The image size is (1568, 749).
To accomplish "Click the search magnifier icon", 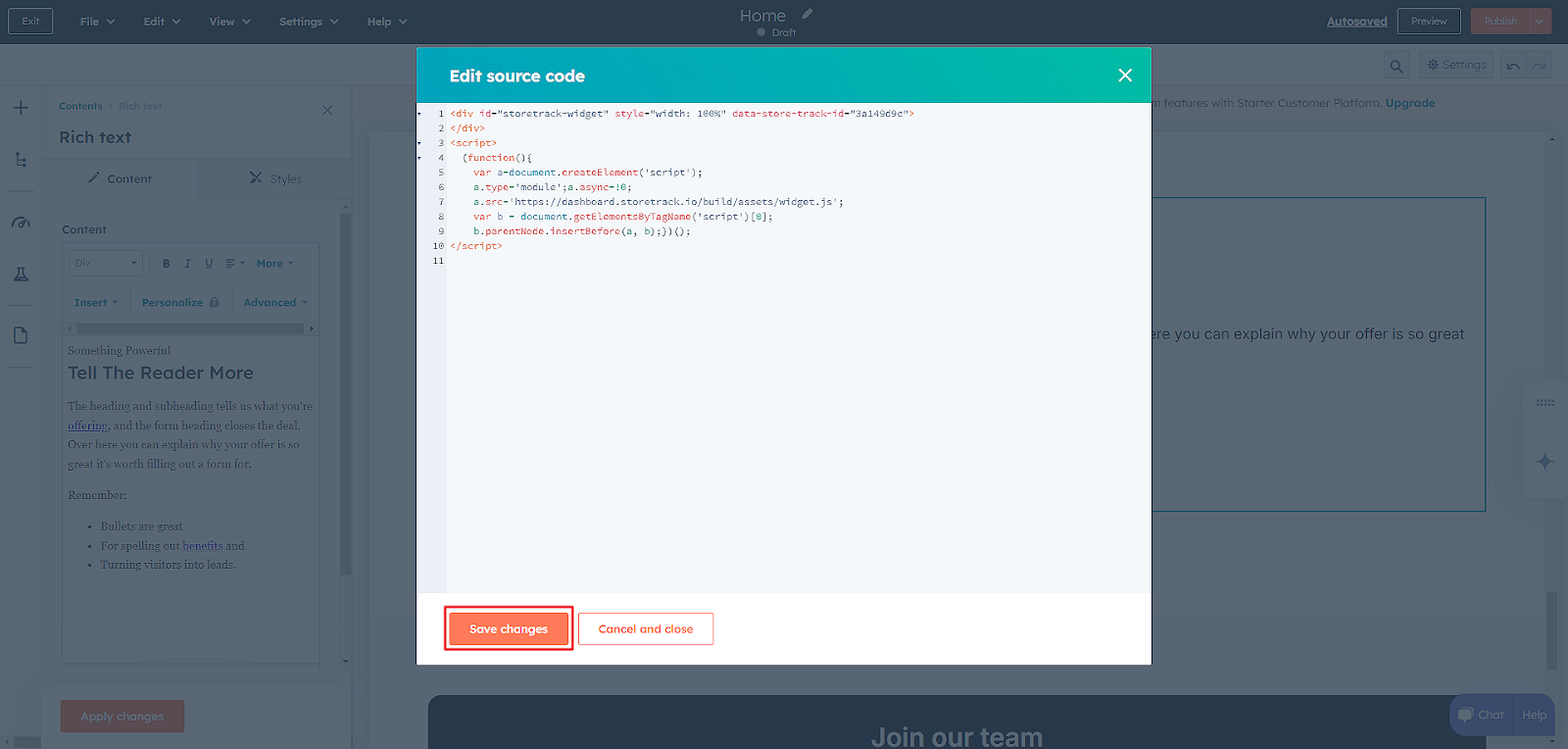I will (x=1396, y=66).
